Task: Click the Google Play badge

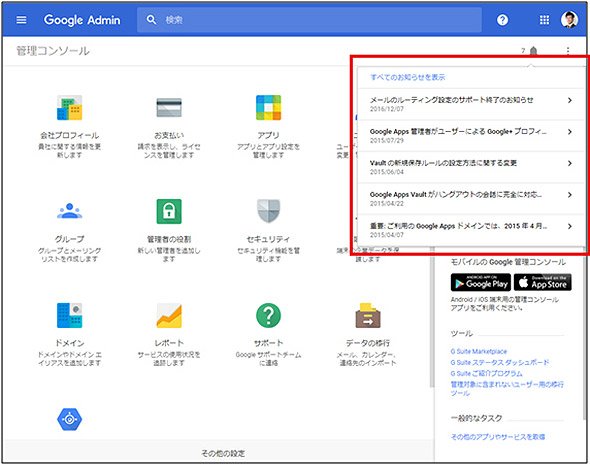Action: [x=481, y=283]
